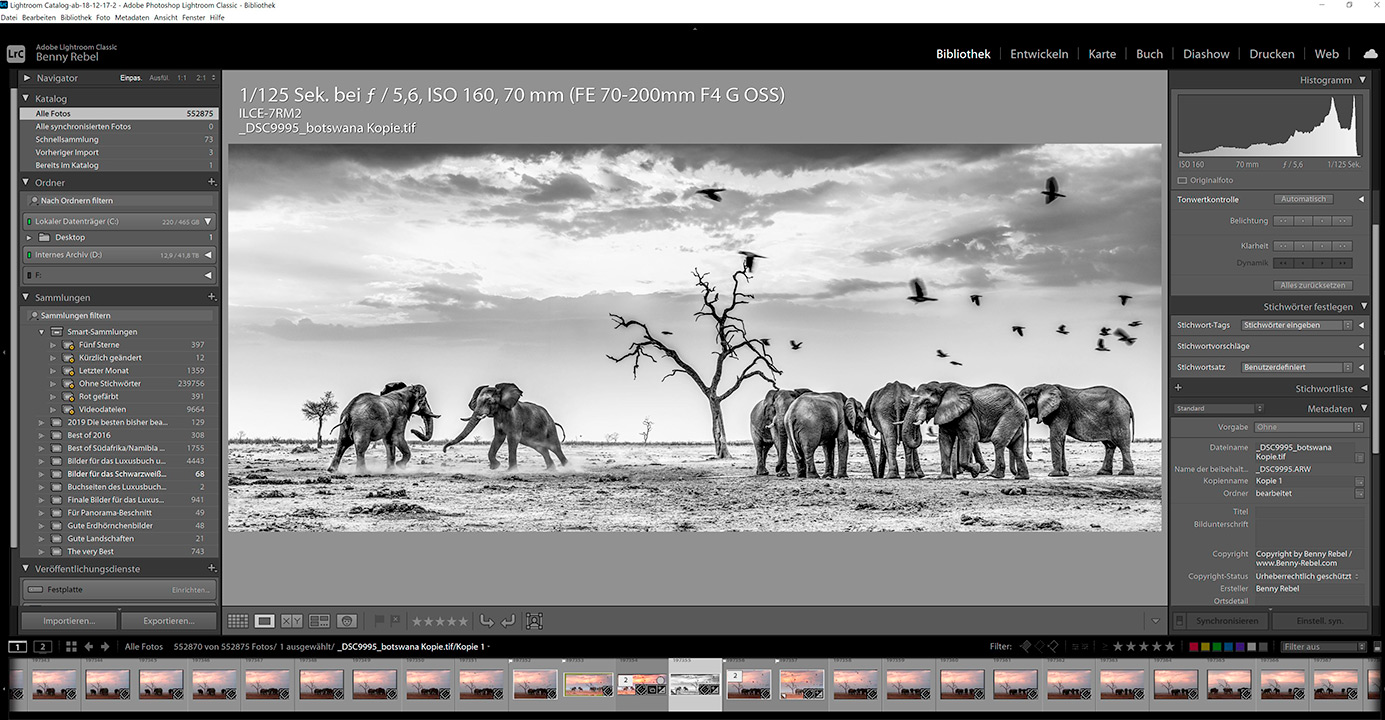Open the 'Filter aus' dropdown
Screen dimensions: 1385x720
coord(1323,647)
